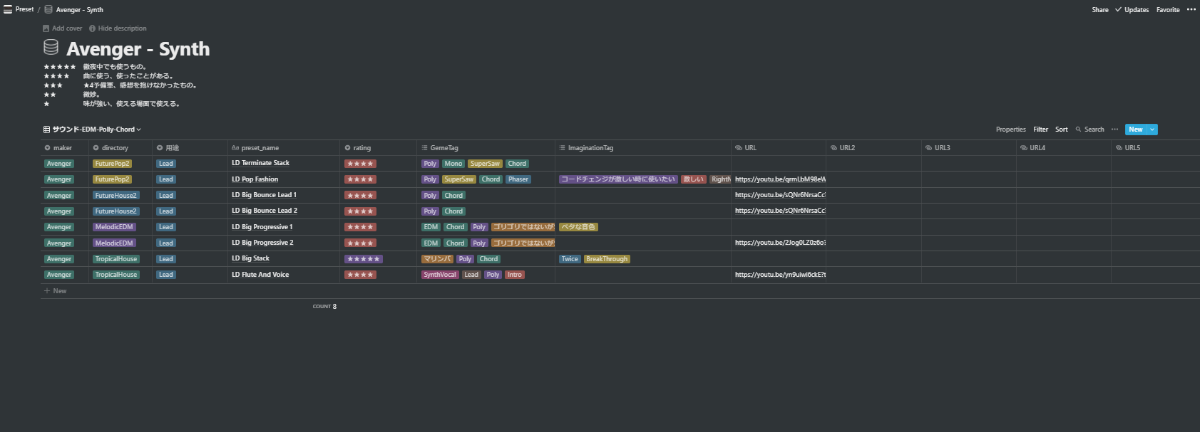Open the LD Big Bounce Lead 1 YouTube URL
Screen dimensions: 1200x432
coord(780,195)
